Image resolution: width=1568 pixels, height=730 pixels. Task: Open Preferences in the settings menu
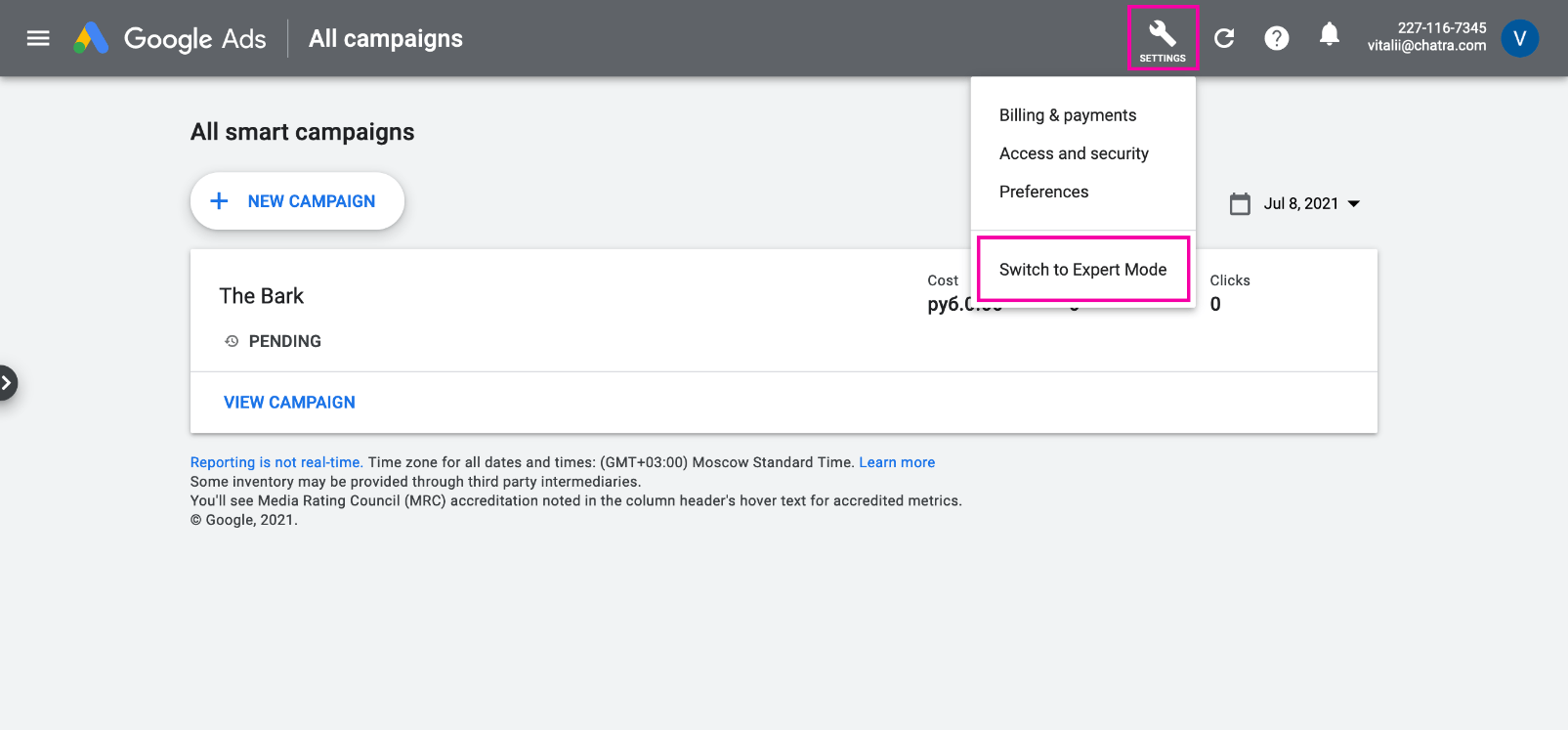click(x=1043, y=192)
